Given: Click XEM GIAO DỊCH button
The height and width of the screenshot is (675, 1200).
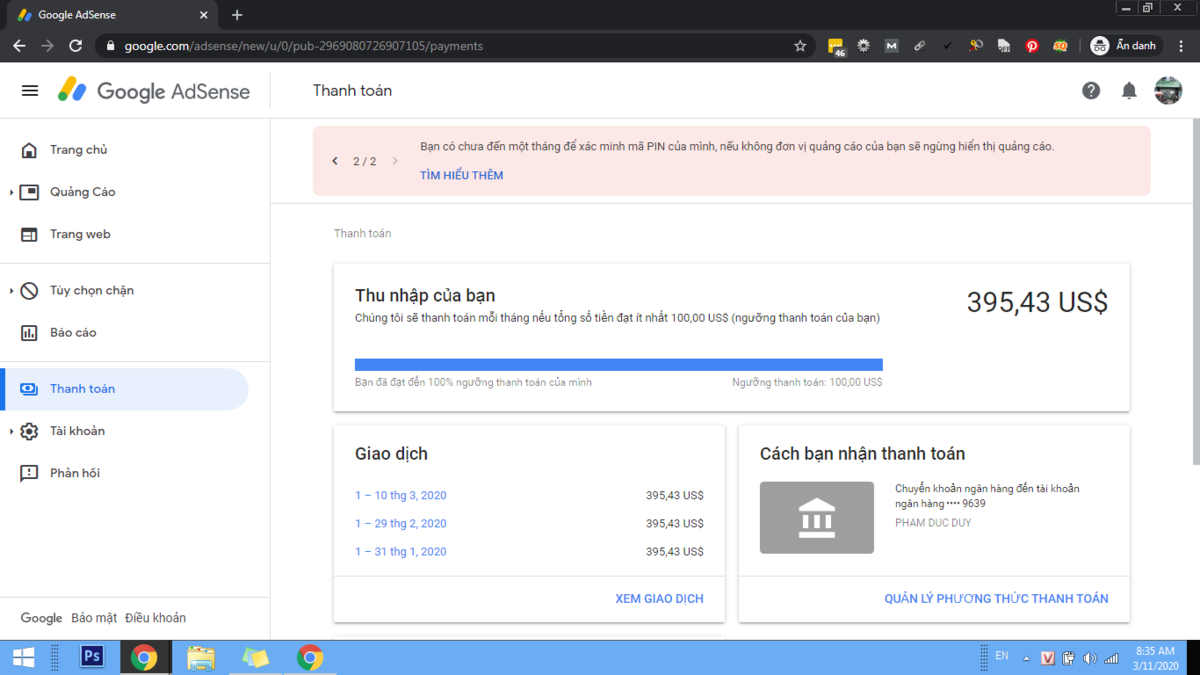Looking at the screenshot, I should (659, 599).
